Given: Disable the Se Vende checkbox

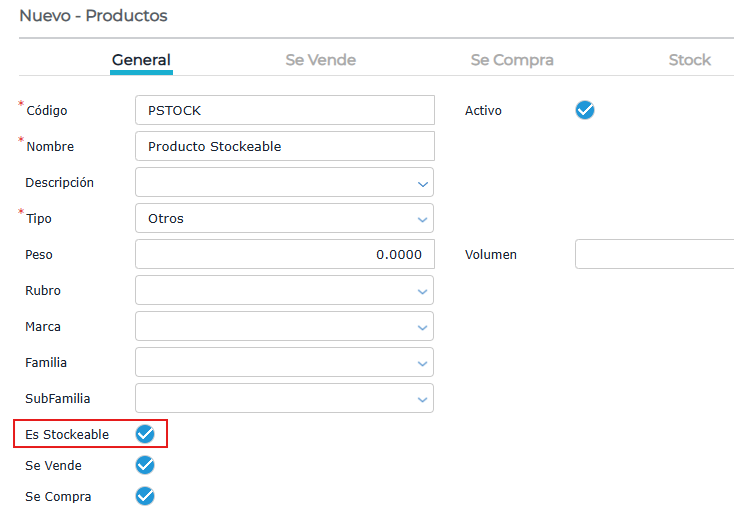Looking at the screenshot, I should pos(145,465).
